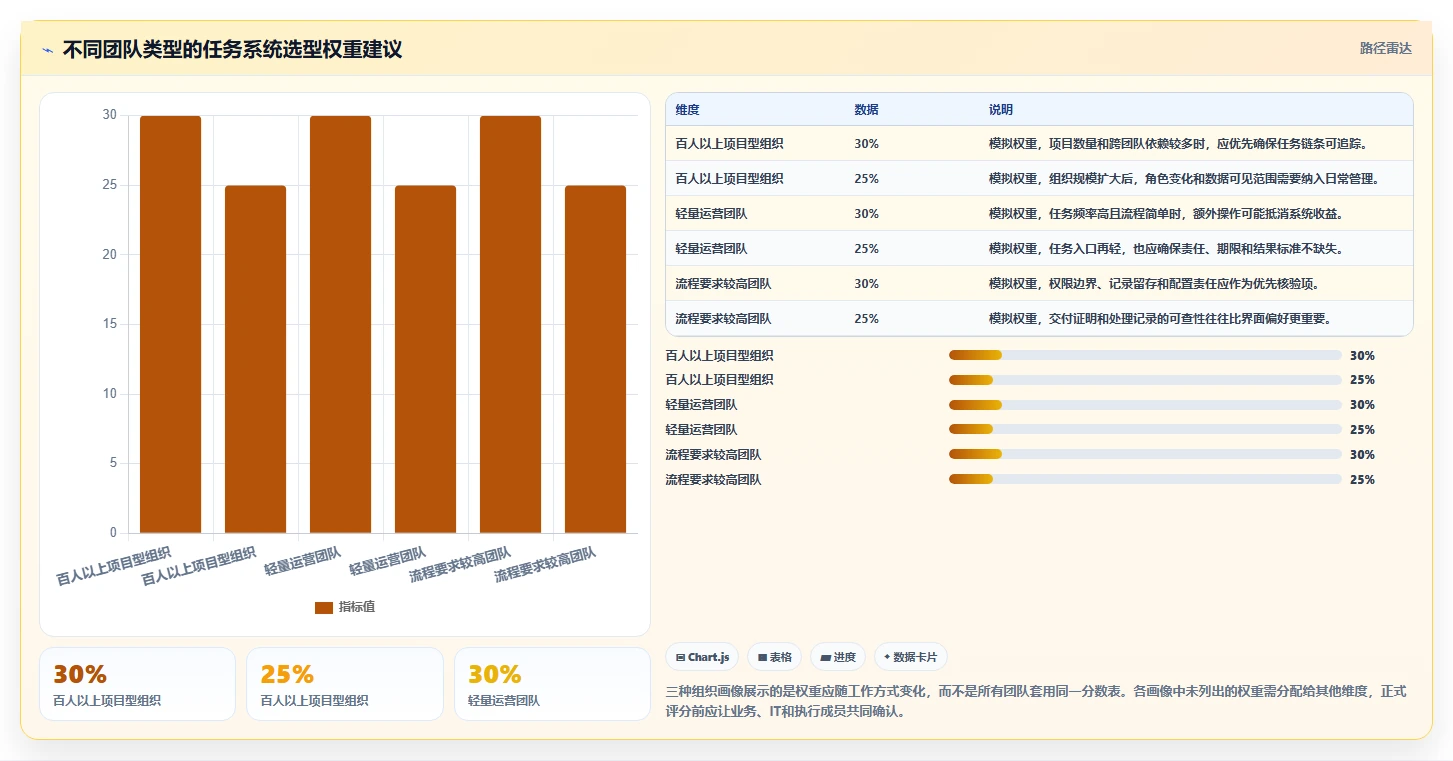The height and width of the screenshot is (761, 1453).
Task: Click the y-axis tick label 10
Action: pos(110,393)
